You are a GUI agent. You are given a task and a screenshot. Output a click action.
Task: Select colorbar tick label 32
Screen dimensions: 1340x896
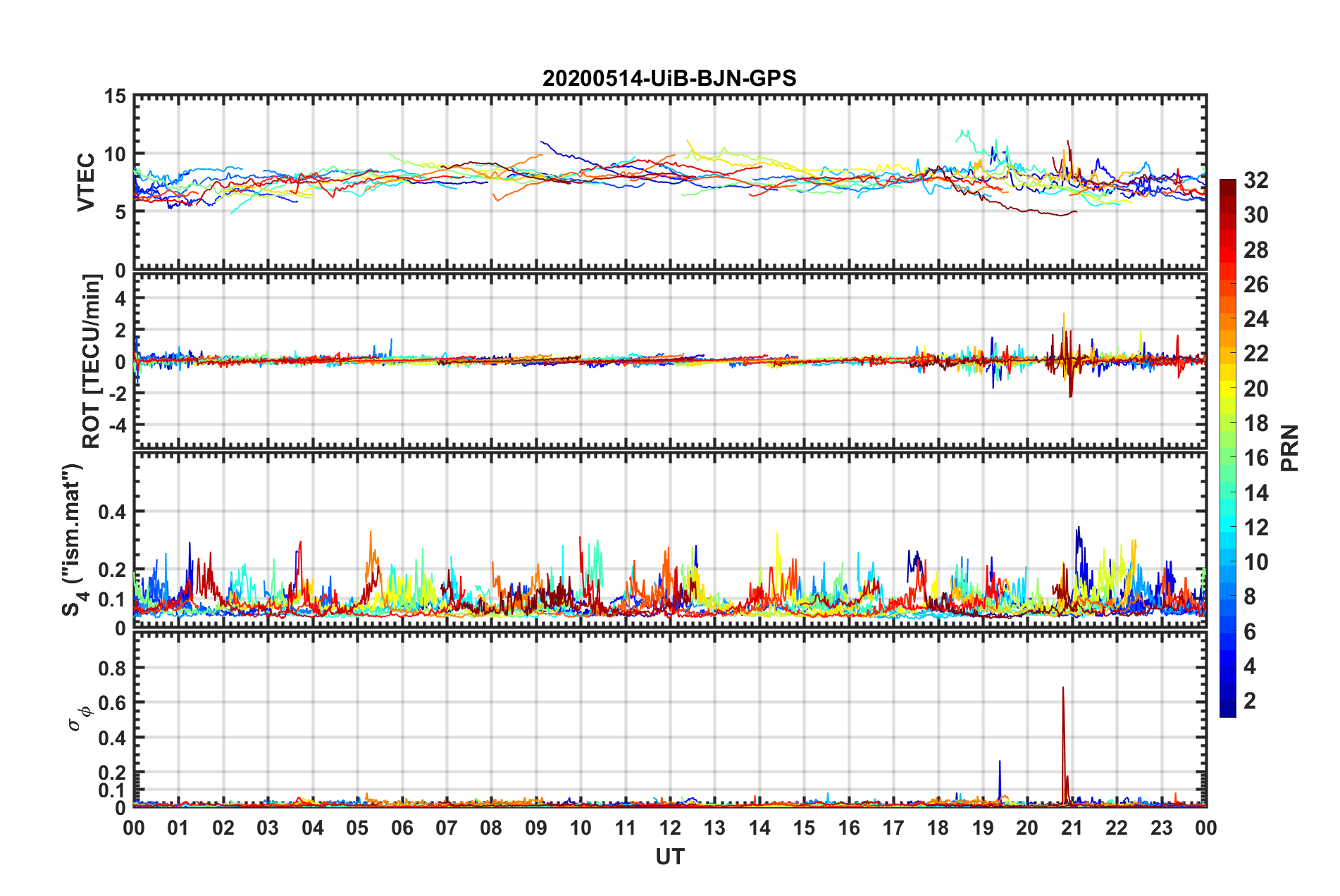pos(1255,180)
